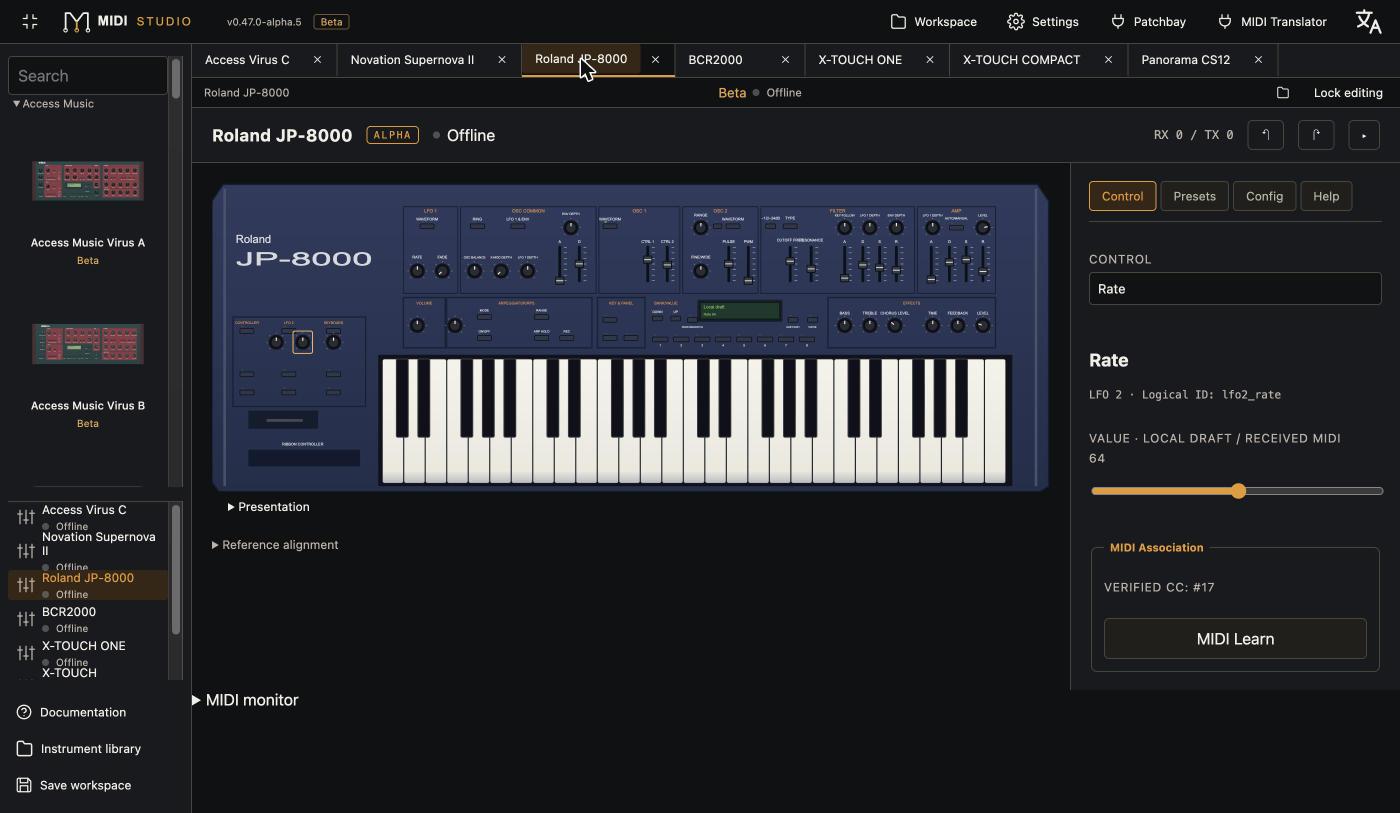This screenshot has width=1400, height=813.
Task: Click the MIDI Learn button
Action: 1235,639
